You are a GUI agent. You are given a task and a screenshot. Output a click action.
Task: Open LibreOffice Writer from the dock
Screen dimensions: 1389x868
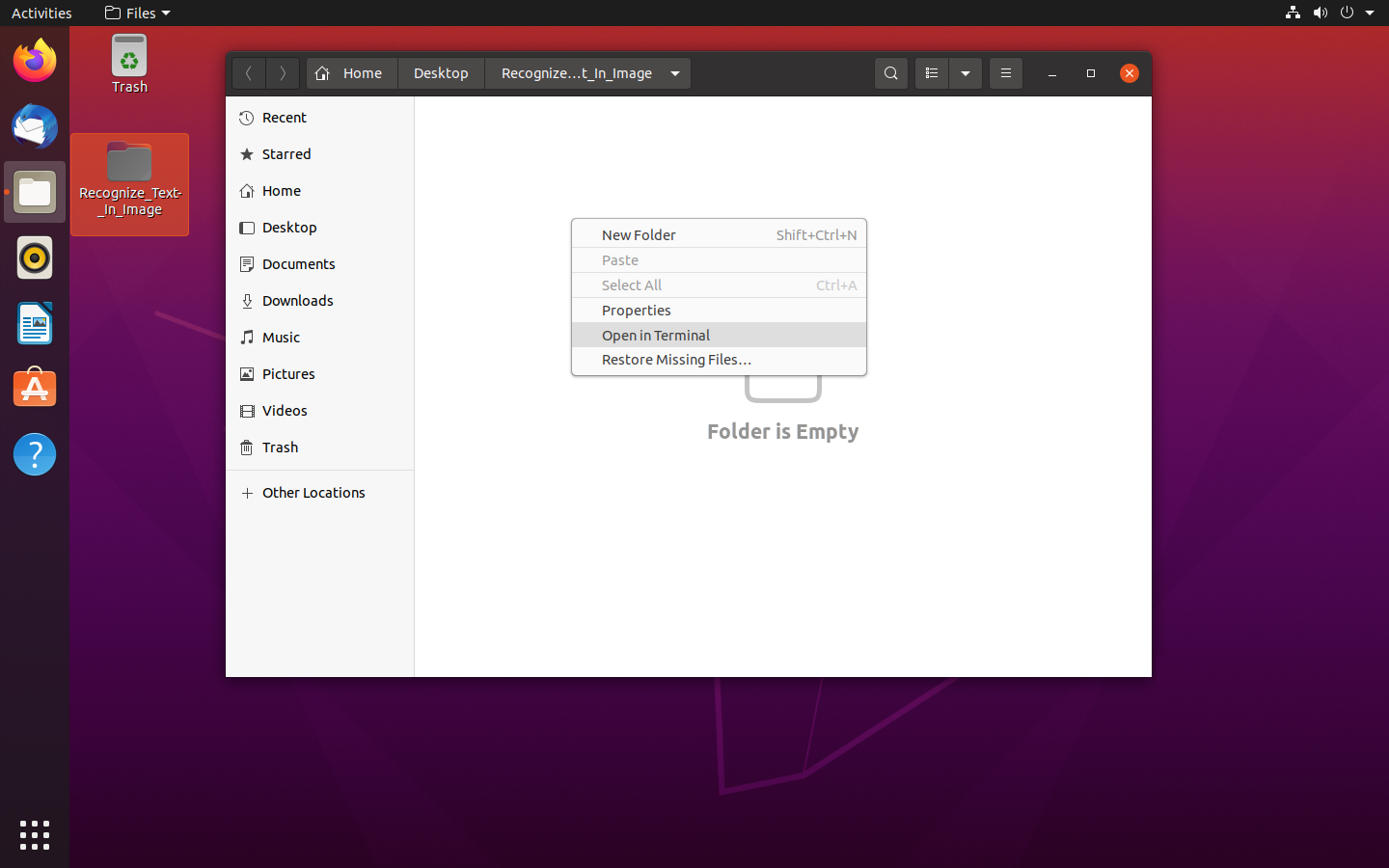[x=35, y=324]
